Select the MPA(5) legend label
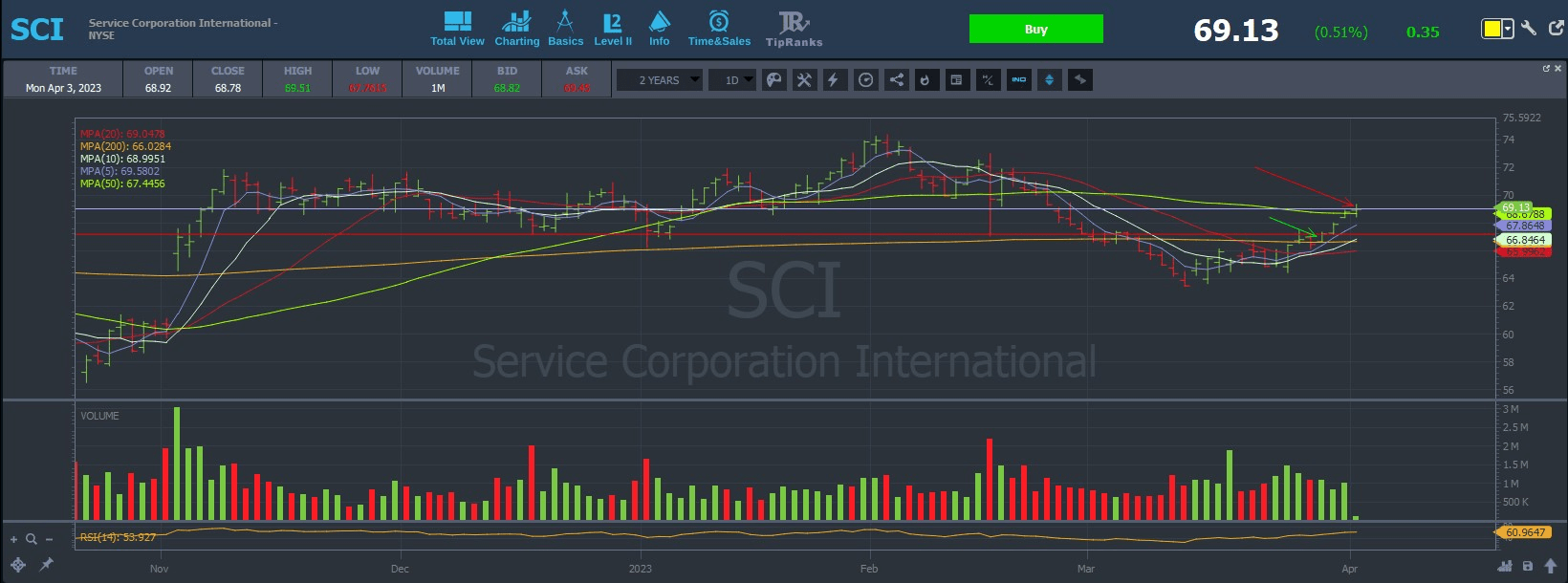The width and height of the screenshot is (1568, 583). click(120, 171)
